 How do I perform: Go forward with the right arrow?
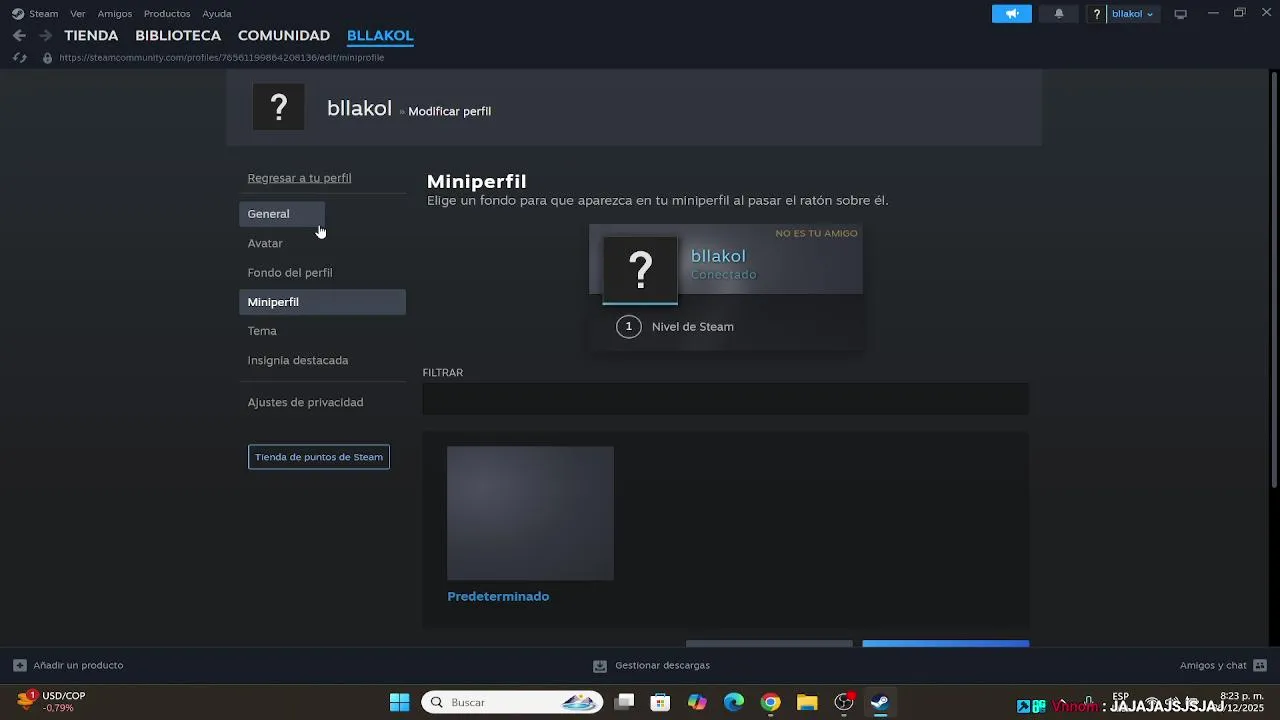coord(45,35)
